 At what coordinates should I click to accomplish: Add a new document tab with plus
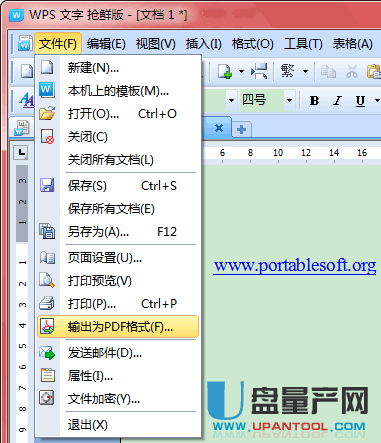pyautogui.click(x=242, y=129)
